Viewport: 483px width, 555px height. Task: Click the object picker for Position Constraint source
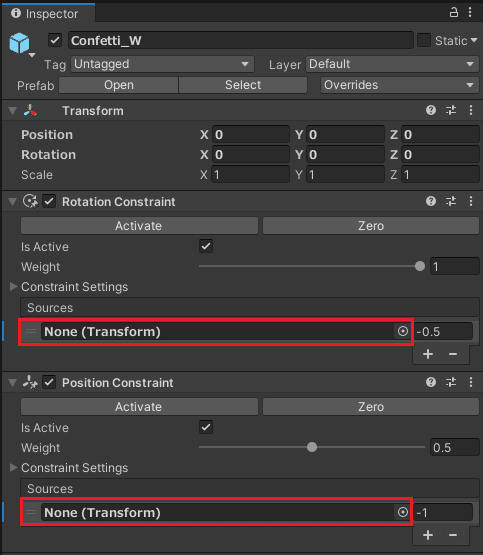pos(403,512)
